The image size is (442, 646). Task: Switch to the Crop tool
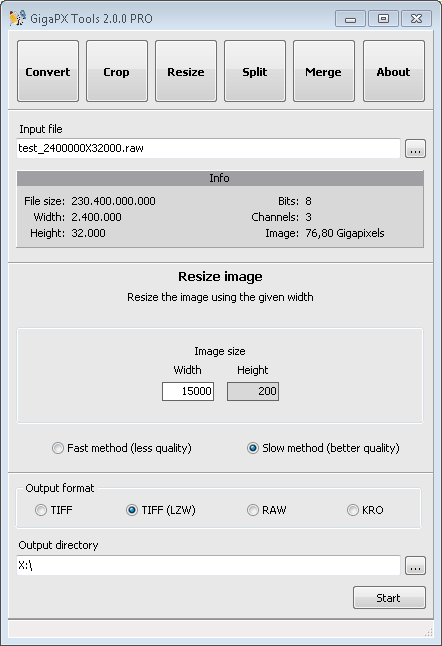117,71
